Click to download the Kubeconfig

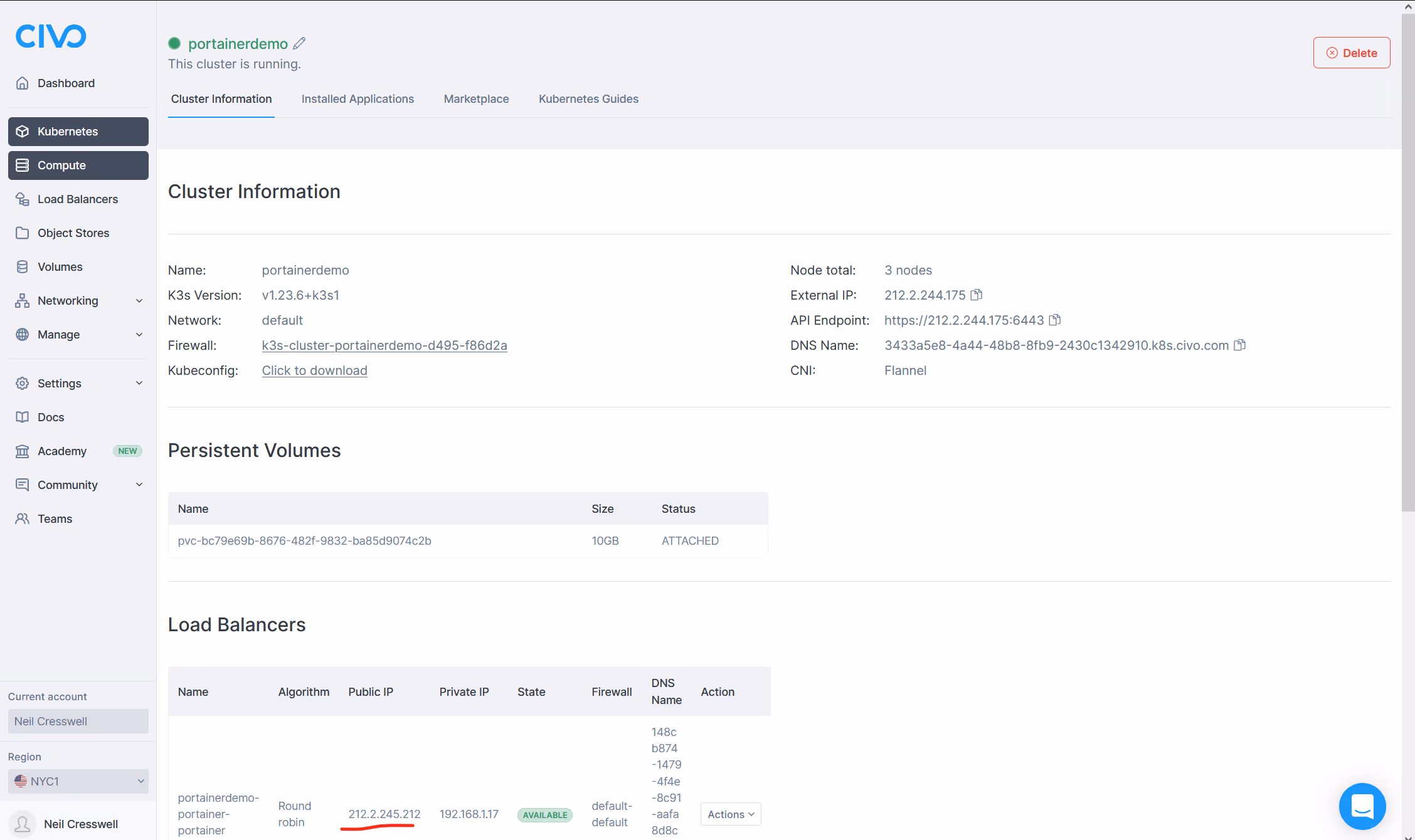[314, 370]
